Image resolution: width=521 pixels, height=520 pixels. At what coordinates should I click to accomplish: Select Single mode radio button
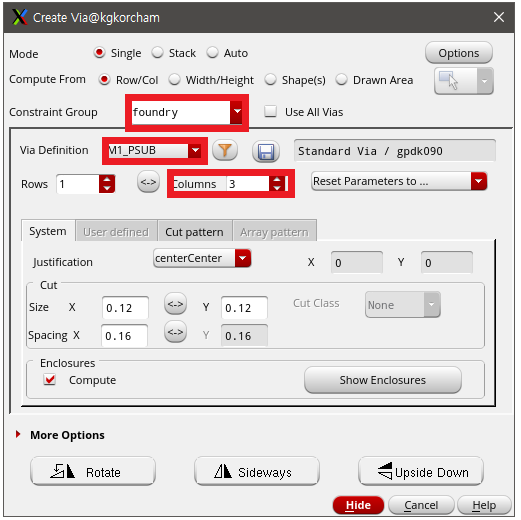pyautogui.click(x=99, y=53)
